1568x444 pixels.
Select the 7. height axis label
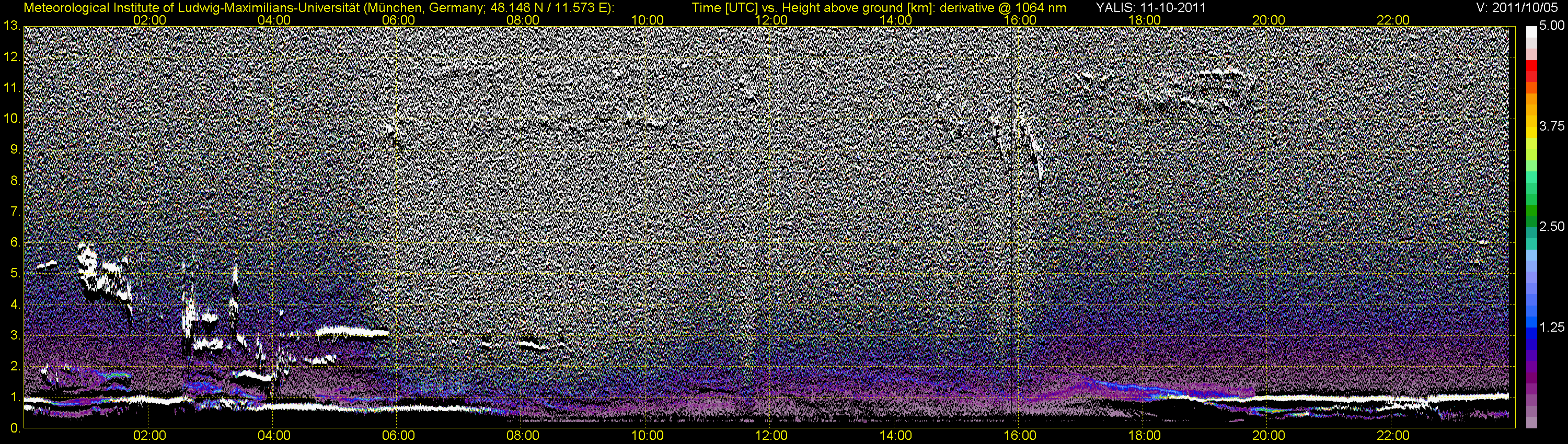pyautogui.click(x=15, y=212)
